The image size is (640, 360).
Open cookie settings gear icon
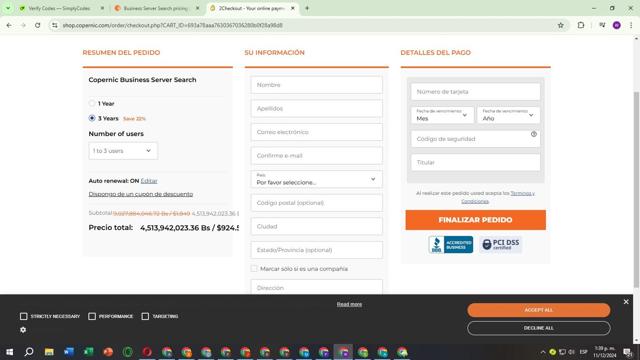[x=23, y=330]
